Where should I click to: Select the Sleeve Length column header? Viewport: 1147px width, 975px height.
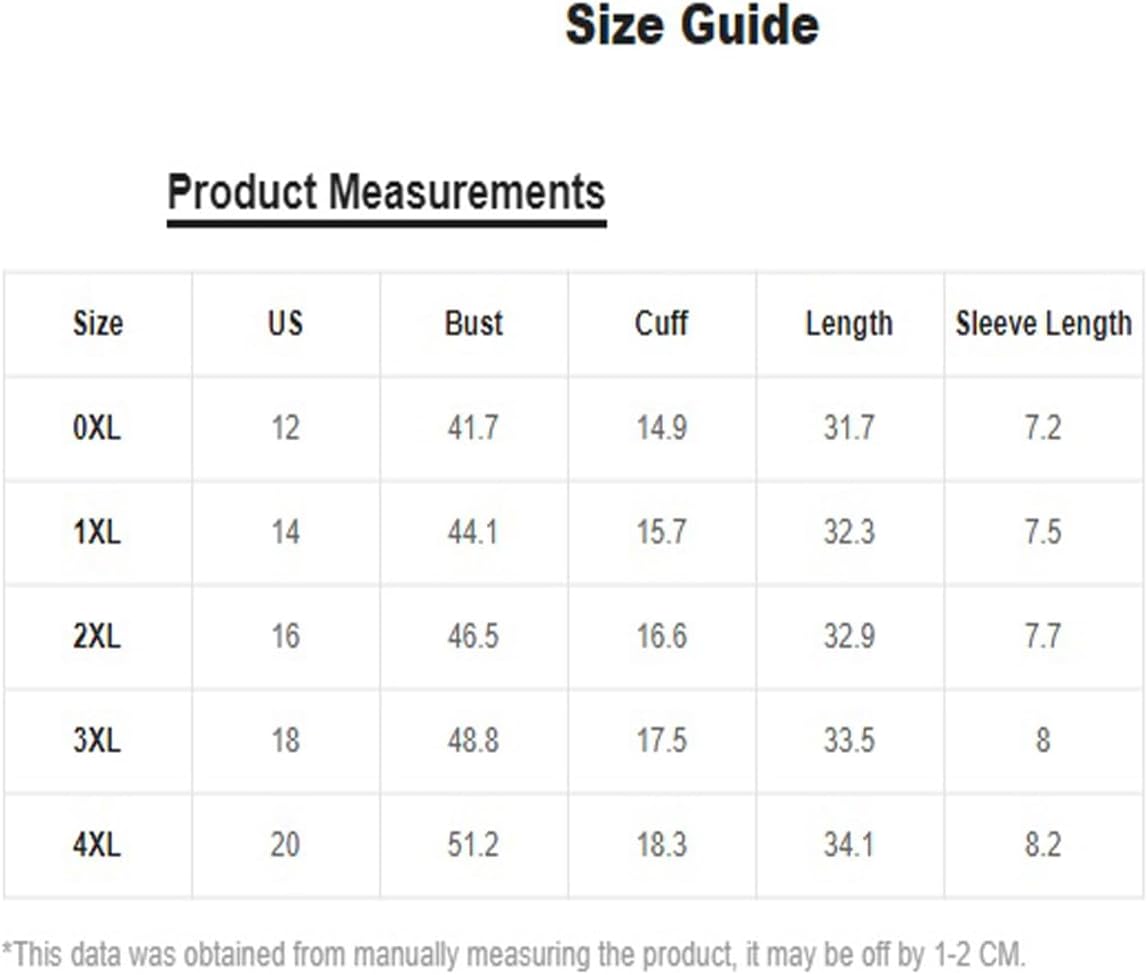[x=1044, y=324]
